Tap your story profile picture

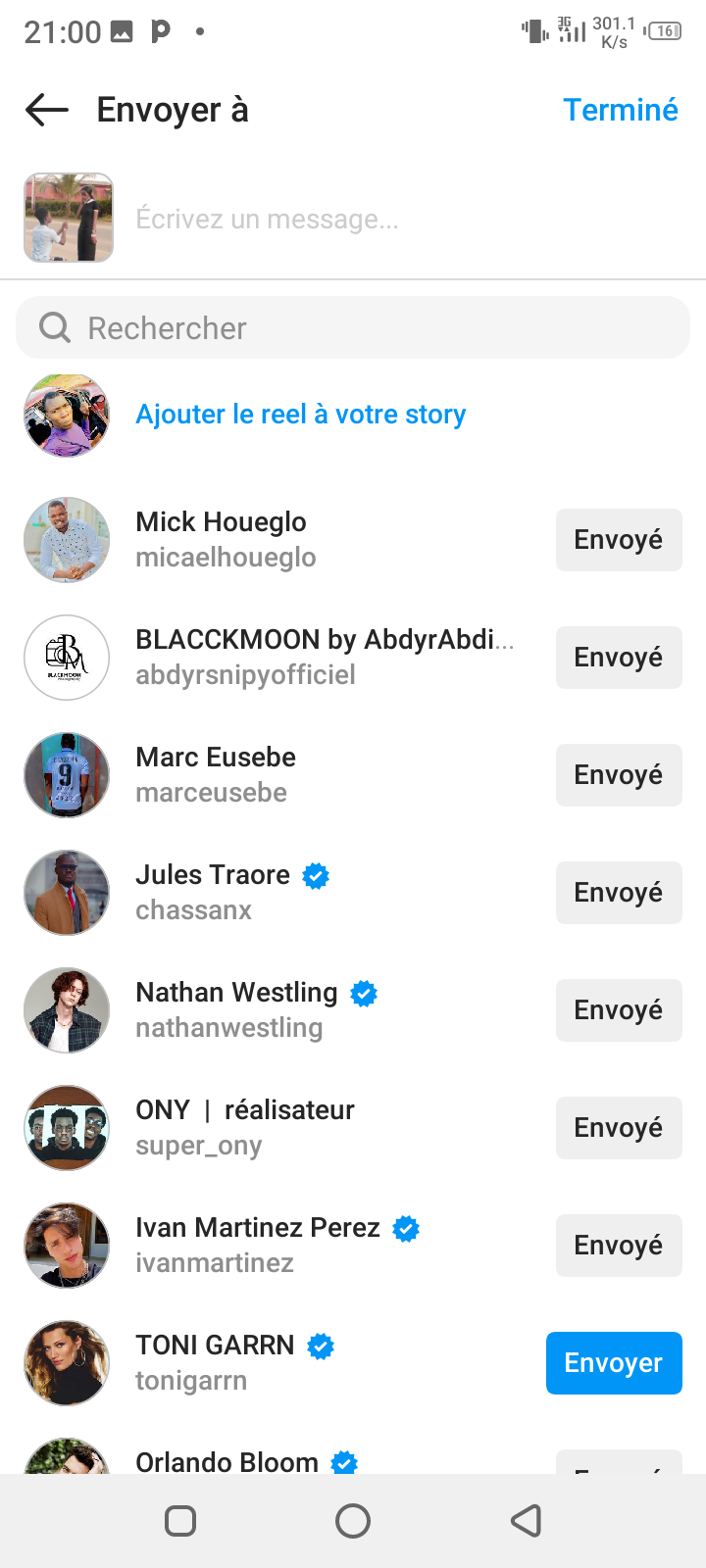(67, 416)
